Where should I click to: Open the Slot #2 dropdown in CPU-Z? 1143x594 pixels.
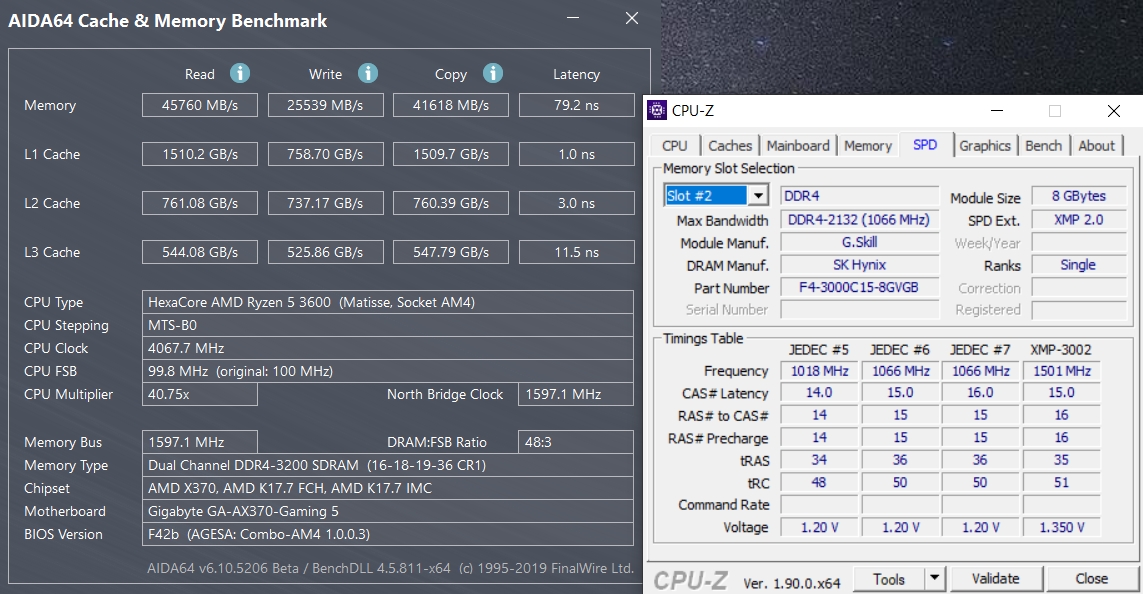tap(758, 195)
